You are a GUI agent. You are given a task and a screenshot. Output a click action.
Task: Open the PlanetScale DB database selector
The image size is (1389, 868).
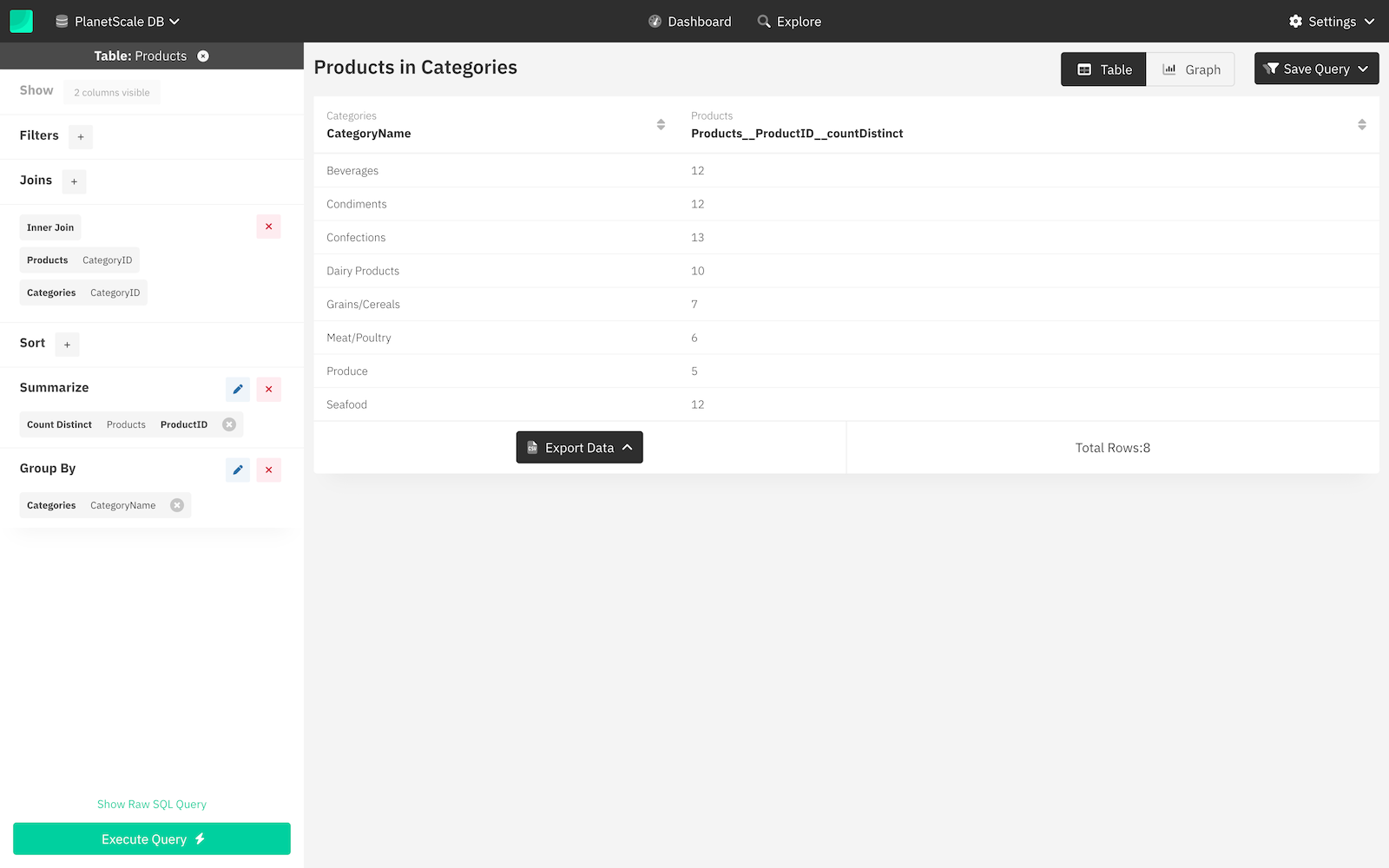118,21
